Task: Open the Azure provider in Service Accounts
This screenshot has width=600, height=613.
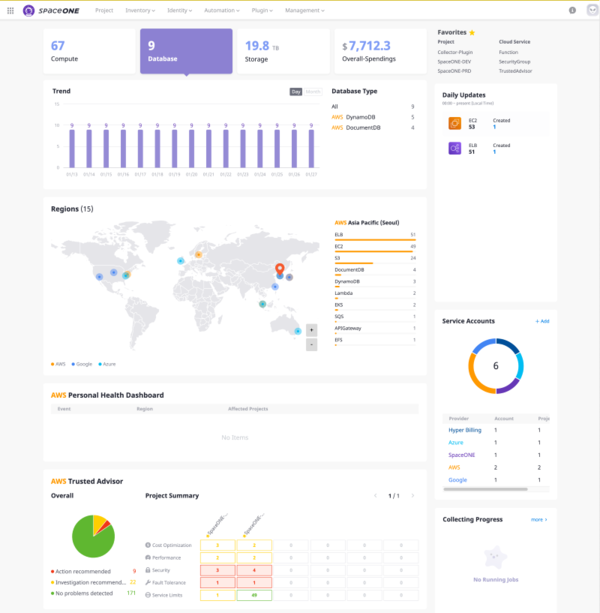Action: tap(456, 443)
